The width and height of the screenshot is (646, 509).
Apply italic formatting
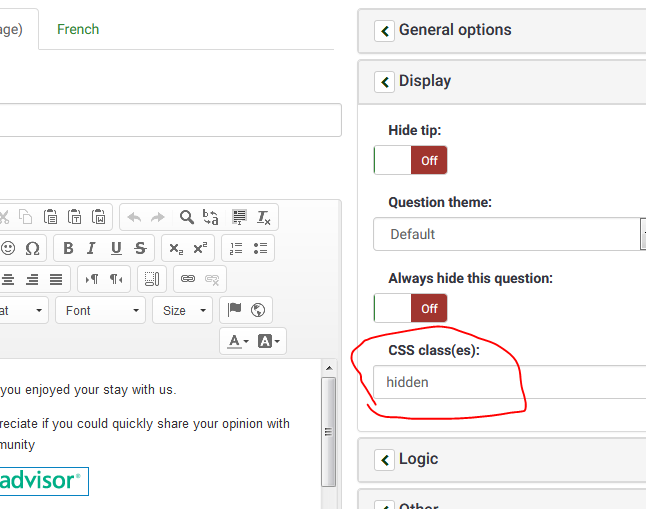(92, 248)
